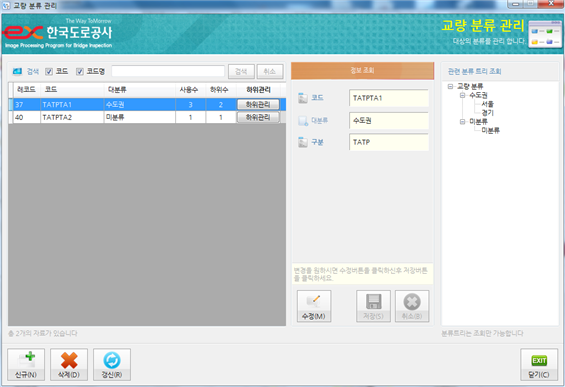Click the 저장(S) floppy disk save button

(x=373, y=306)
